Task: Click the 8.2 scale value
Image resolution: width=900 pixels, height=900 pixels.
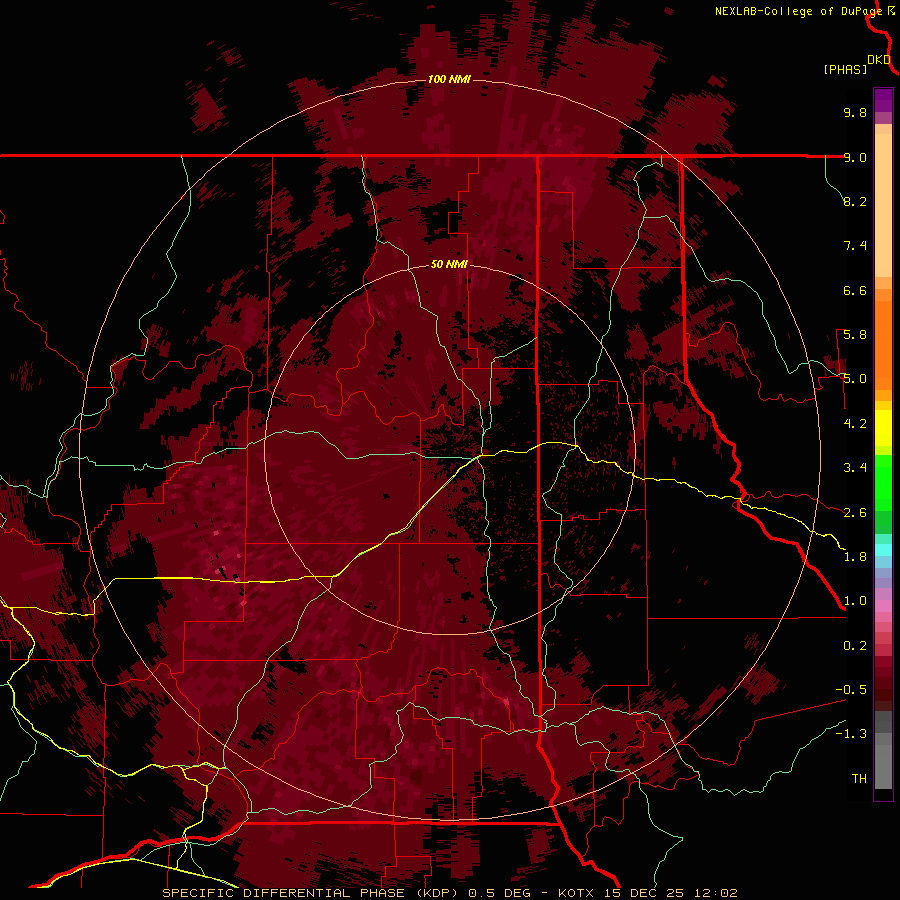Action: click(x=855, y=201)
